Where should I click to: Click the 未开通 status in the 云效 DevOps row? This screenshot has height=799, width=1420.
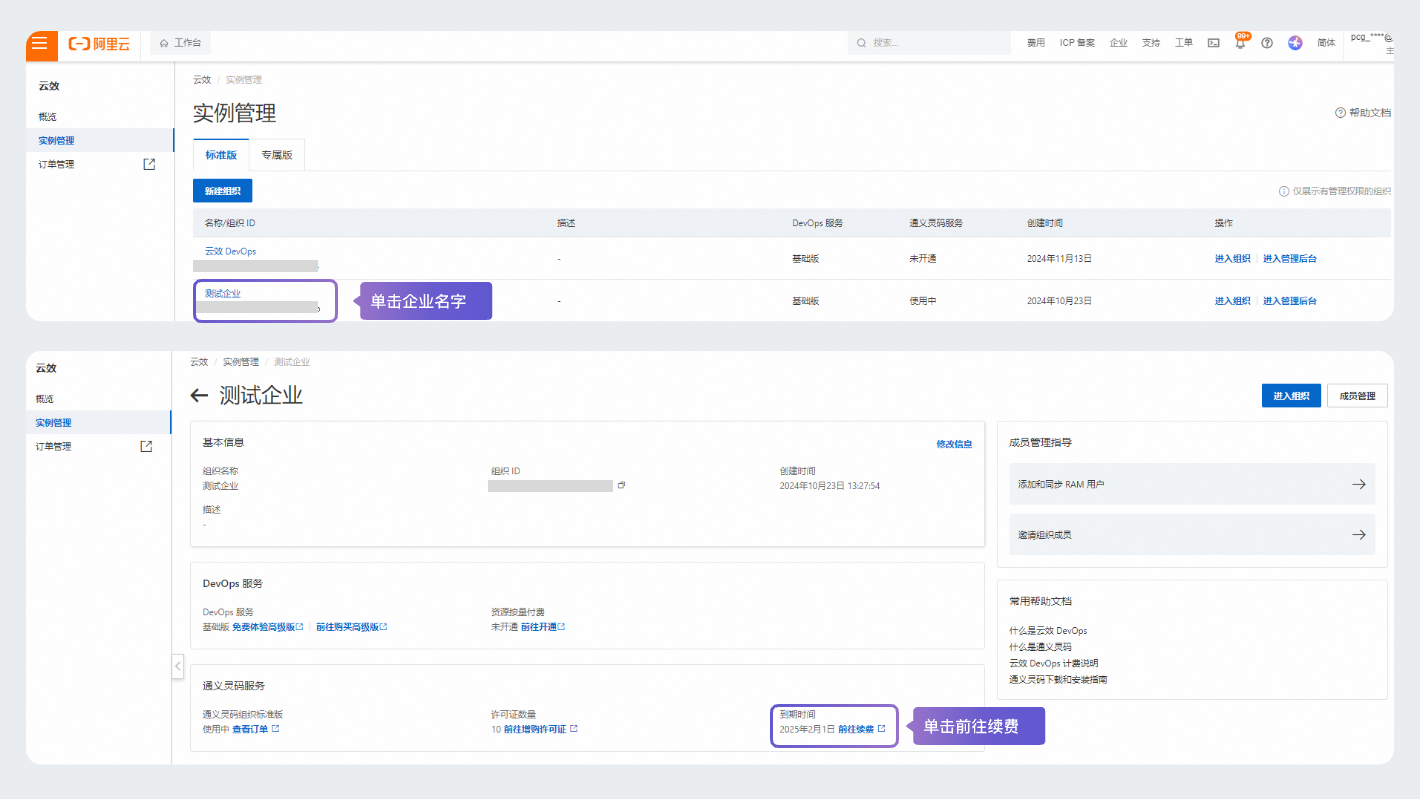(x=922, y=259)
